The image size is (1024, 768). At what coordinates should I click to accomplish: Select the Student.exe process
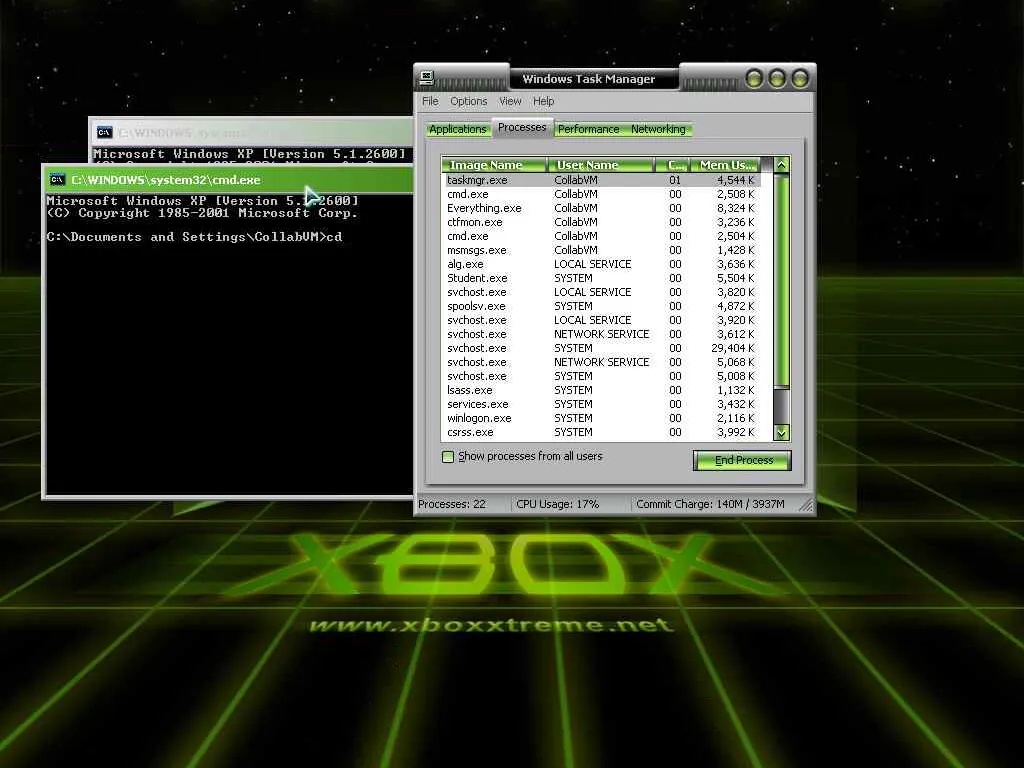pos(601,278)
